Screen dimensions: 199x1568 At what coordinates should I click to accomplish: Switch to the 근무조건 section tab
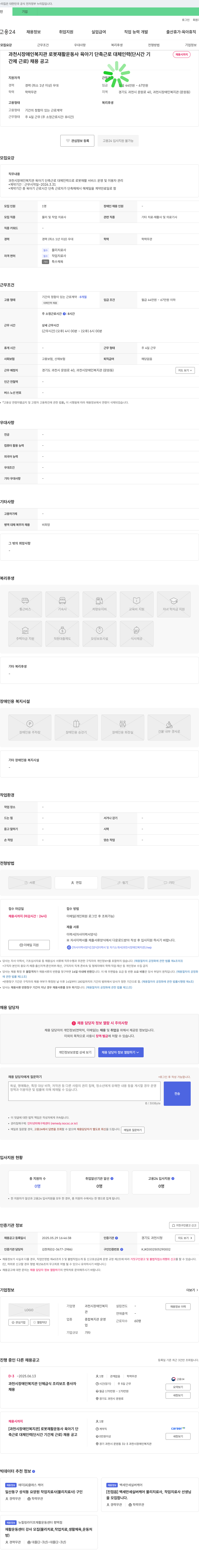click(x=43, y=45)
